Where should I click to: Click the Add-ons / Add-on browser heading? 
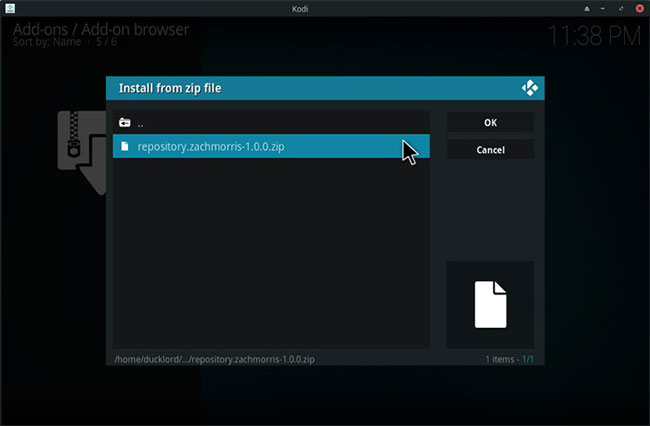pyautogui.click(x=101, y=29)
